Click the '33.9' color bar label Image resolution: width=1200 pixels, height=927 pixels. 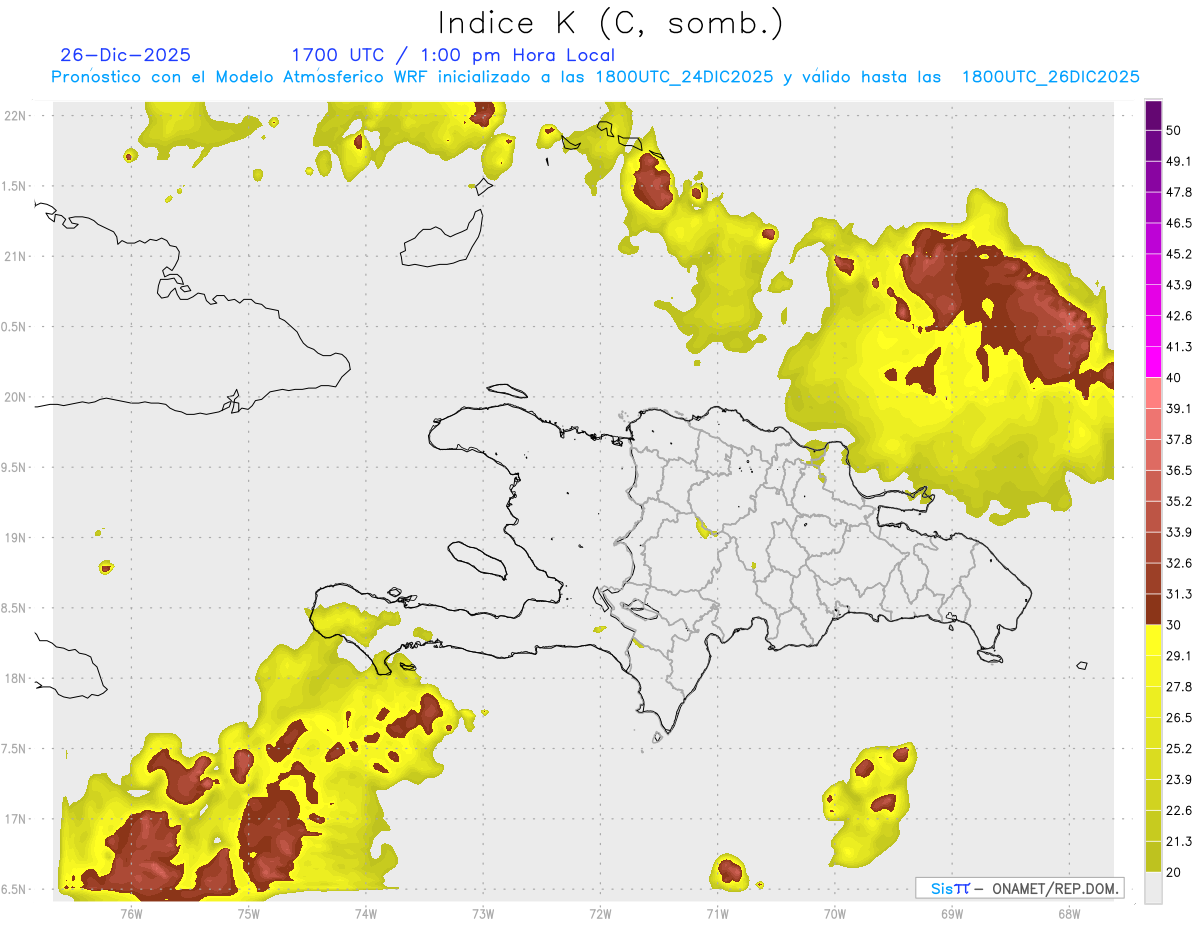(x=1179, y=532)
